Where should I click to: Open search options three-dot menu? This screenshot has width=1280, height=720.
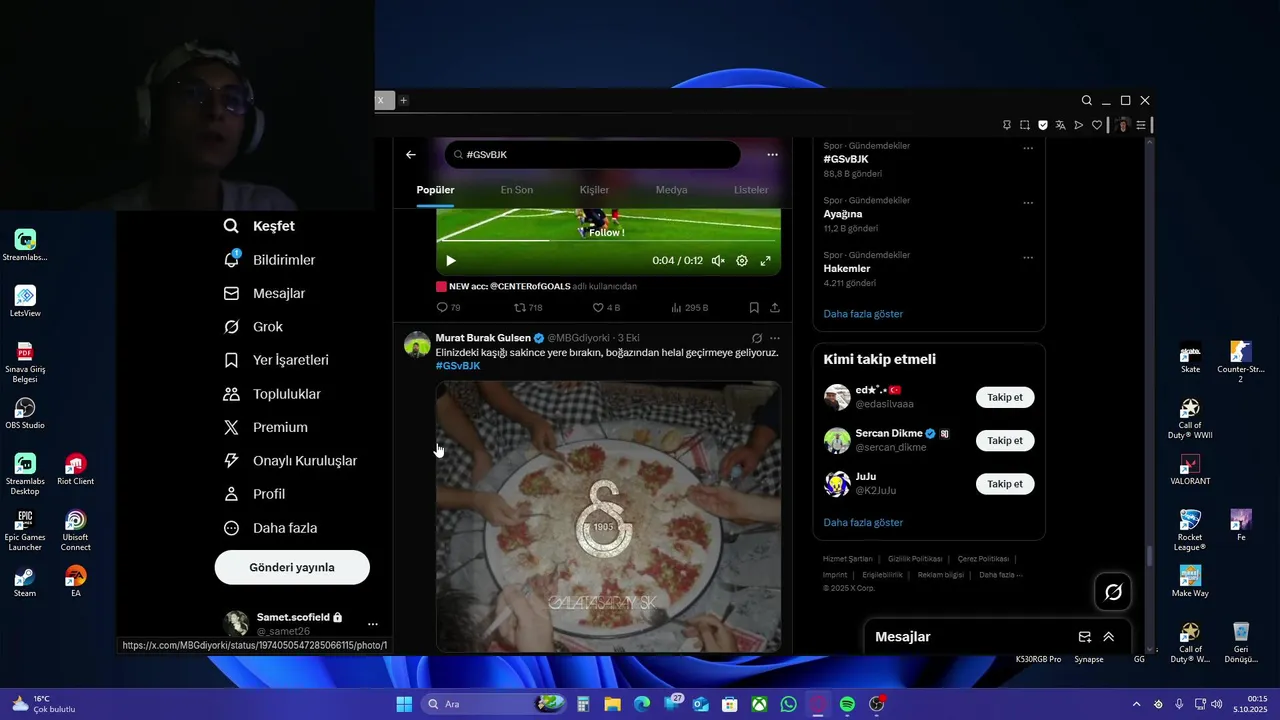coord(772,155)
